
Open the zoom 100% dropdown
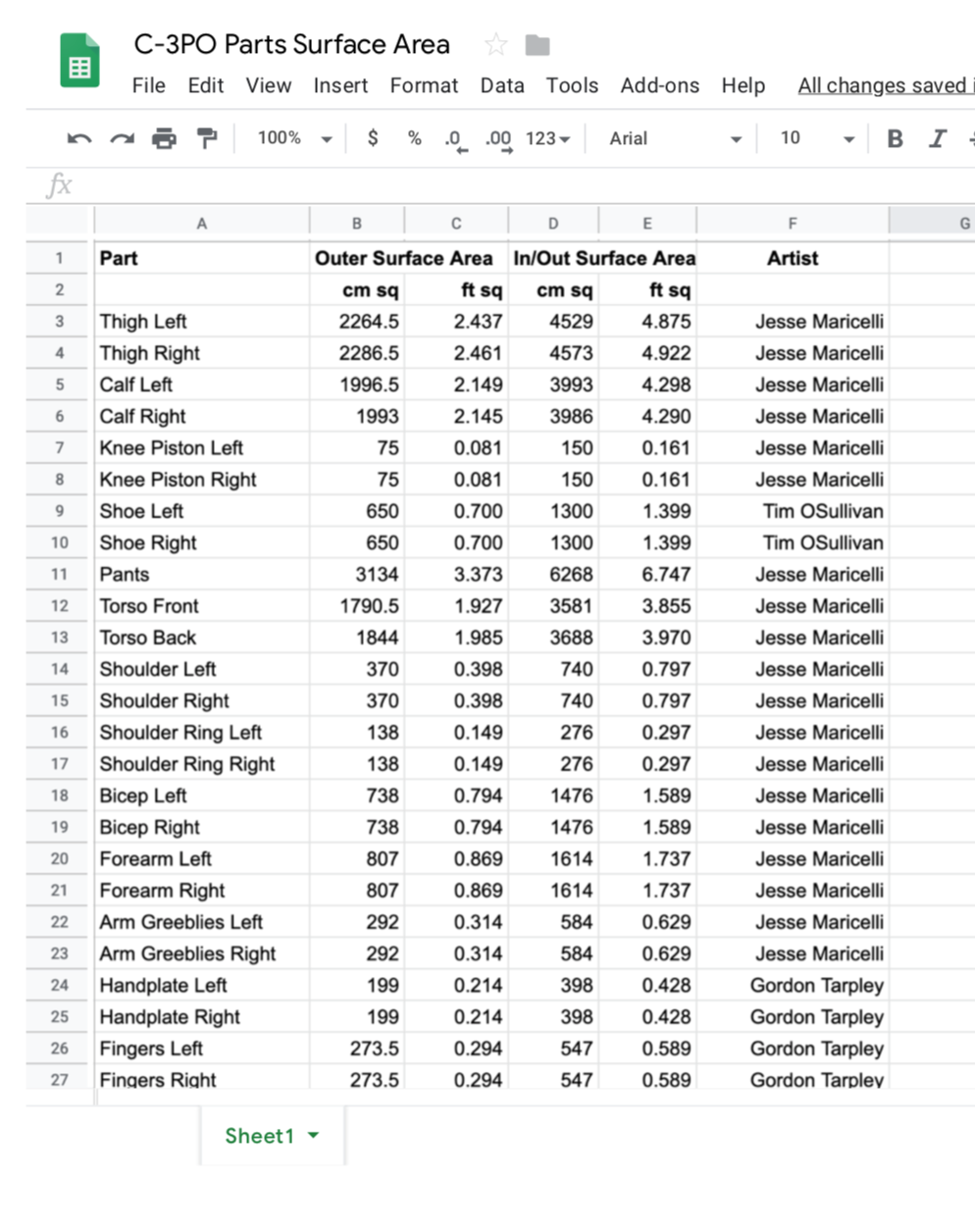pos(294,138)
